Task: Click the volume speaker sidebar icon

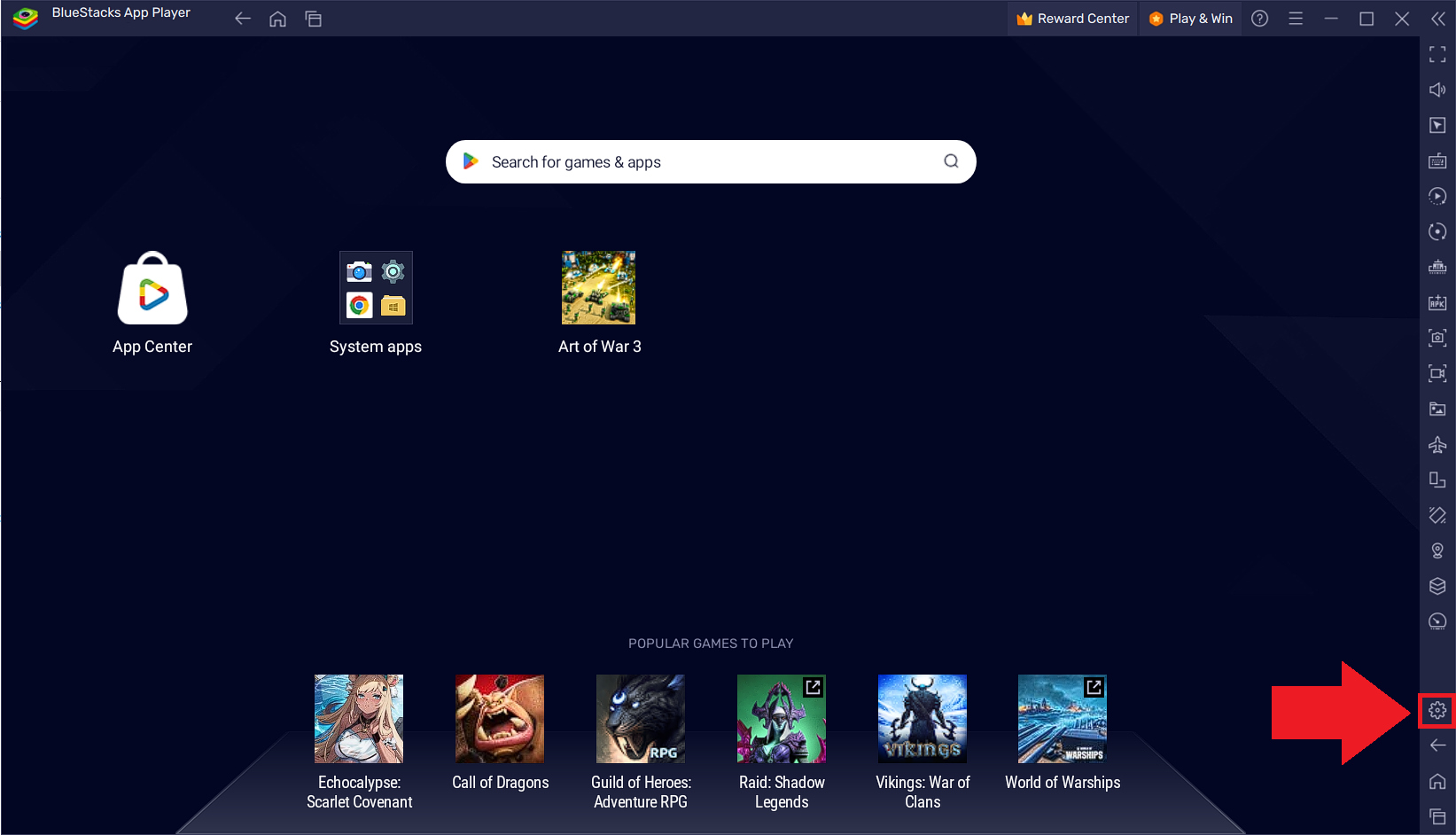Action: [x=1437, y=90]
